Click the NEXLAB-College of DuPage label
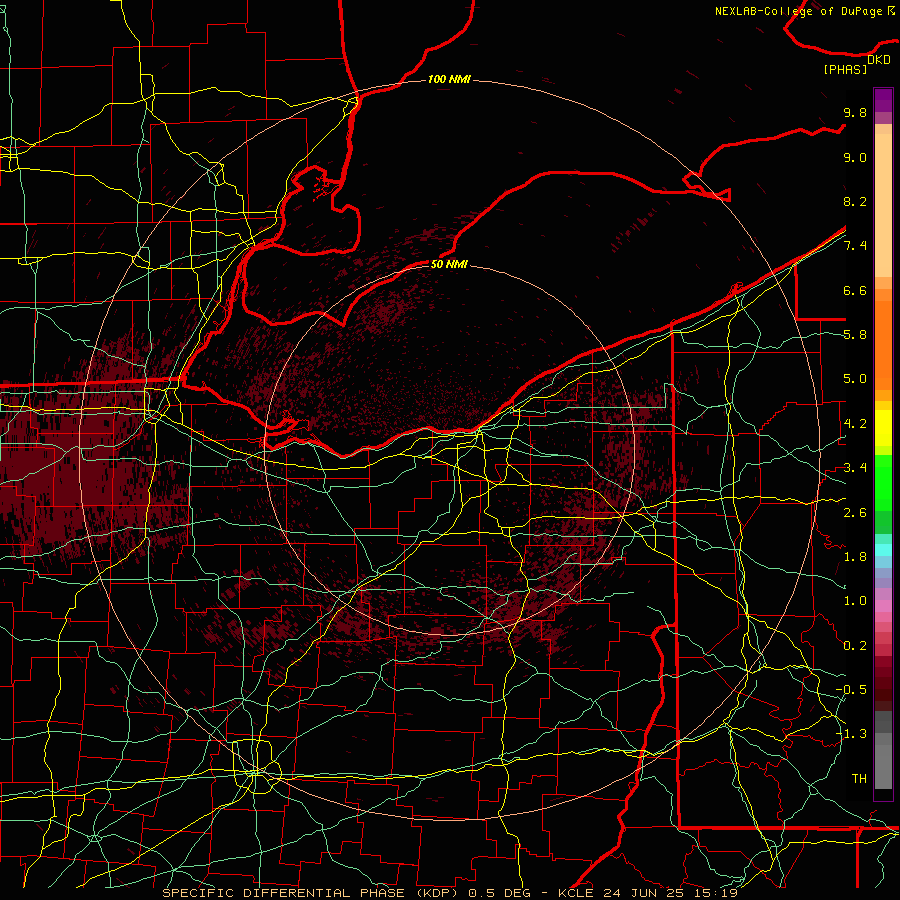The image size is (900, 900). (798, 11)
